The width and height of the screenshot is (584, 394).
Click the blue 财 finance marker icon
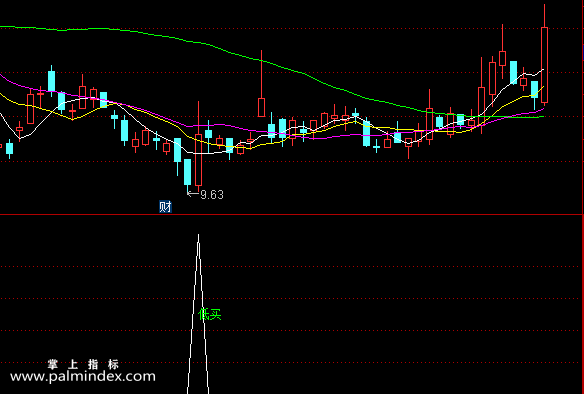coord(165,207)
